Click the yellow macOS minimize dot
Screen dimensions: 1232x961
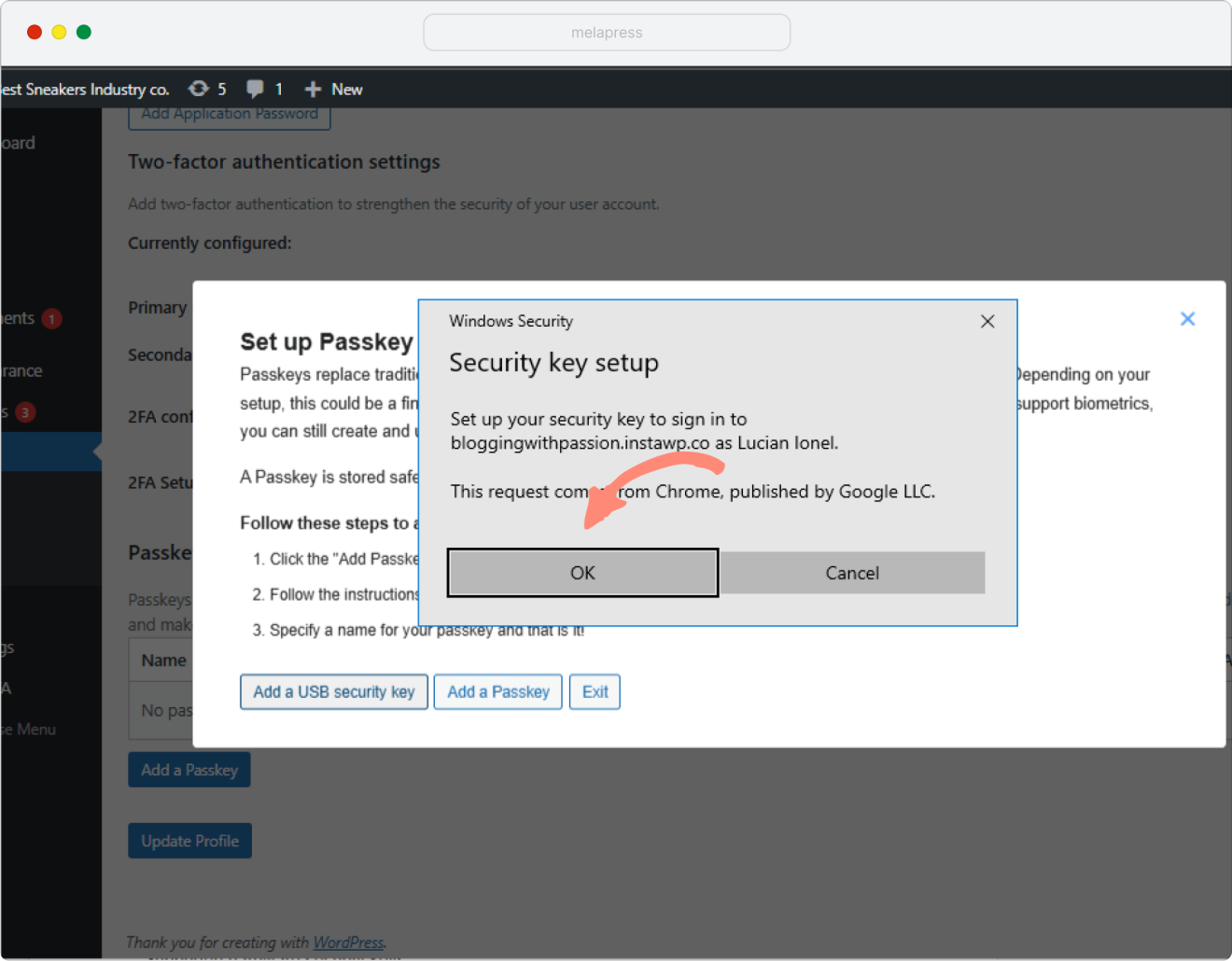pos(59,32)
